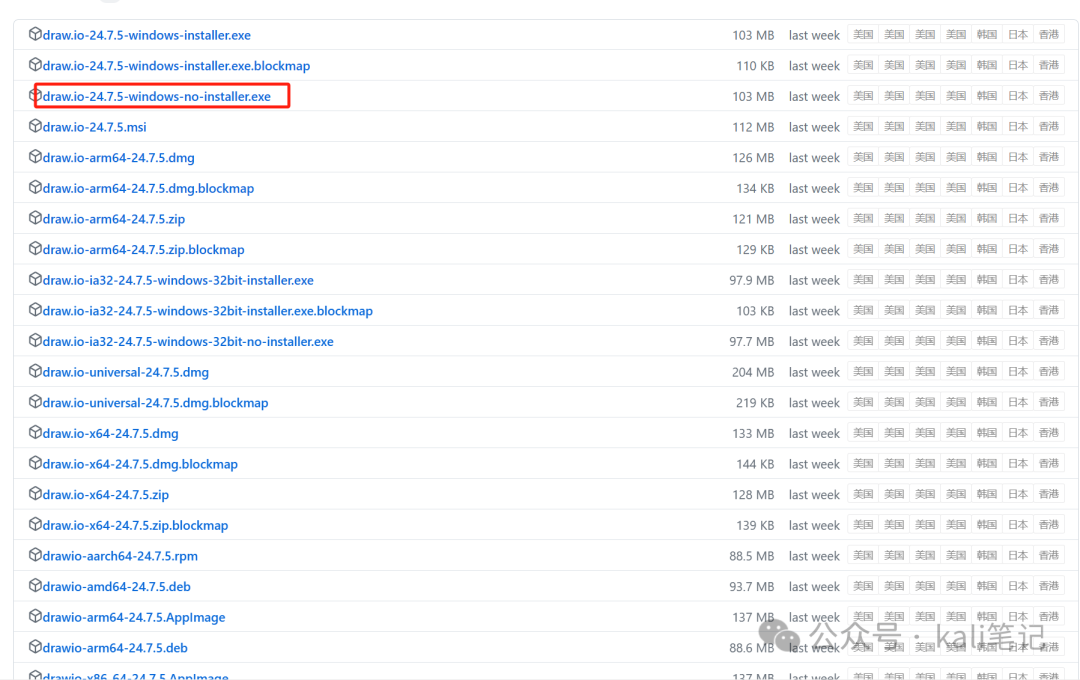Image resolution: width=1080 pixels, height=680 pixels.
Task: Open the drawio-arm64-24.7.5.deb link
Action: click(x=115, y=648)
